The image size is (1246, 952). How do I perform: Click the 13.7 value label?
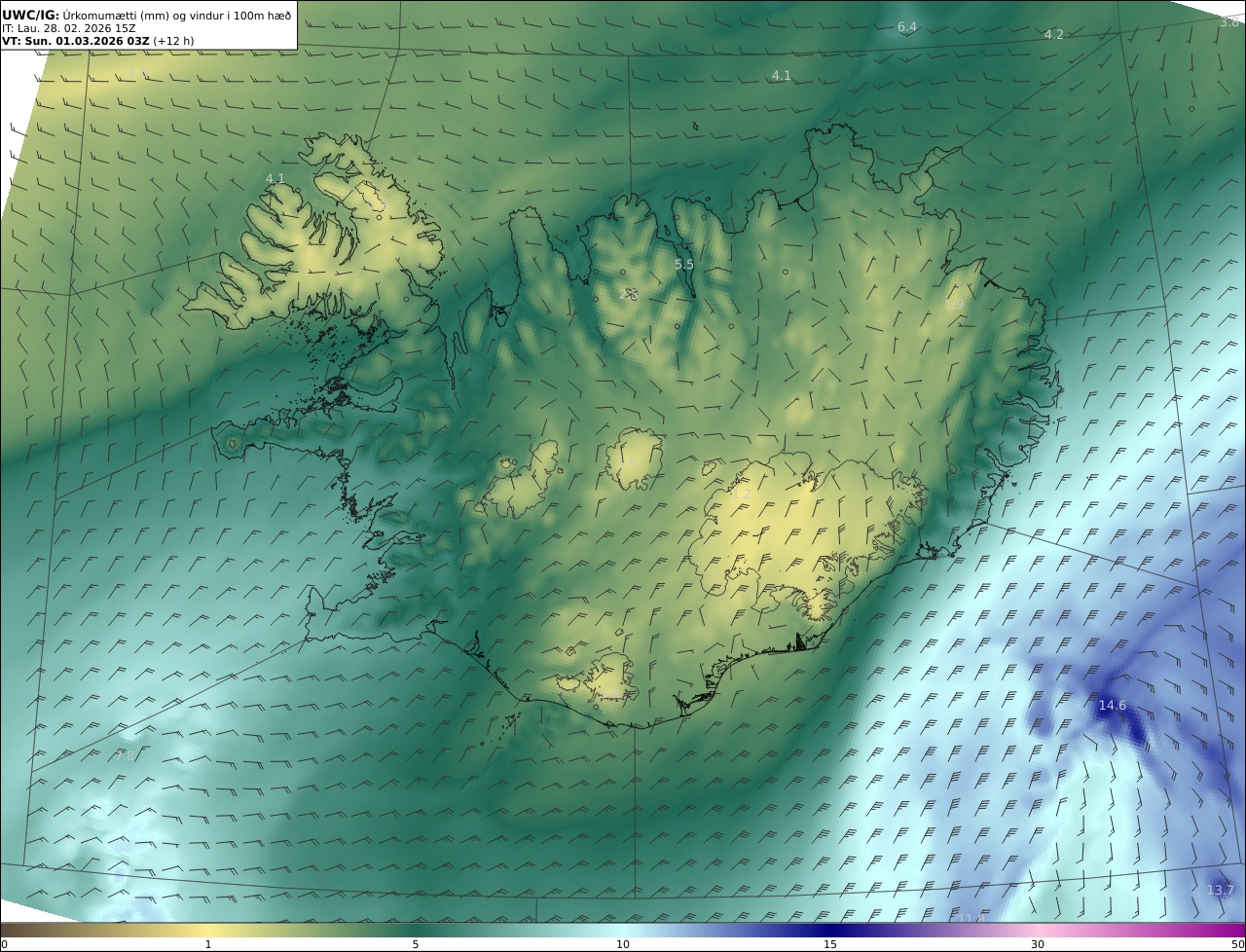coord(1221,891)
